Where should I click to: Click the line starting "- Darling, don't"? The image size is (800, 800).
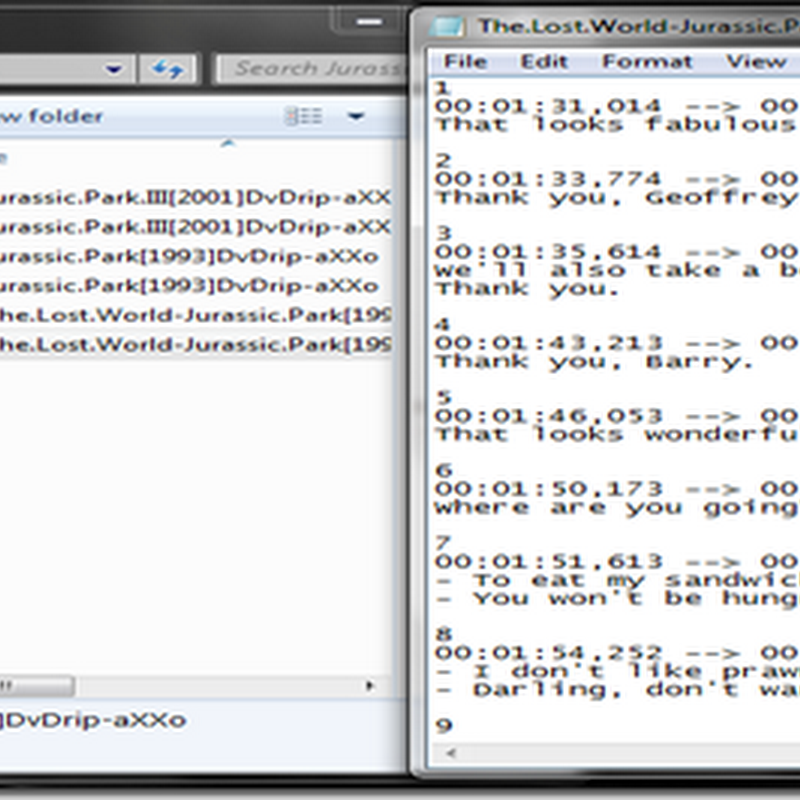point(616,690)
